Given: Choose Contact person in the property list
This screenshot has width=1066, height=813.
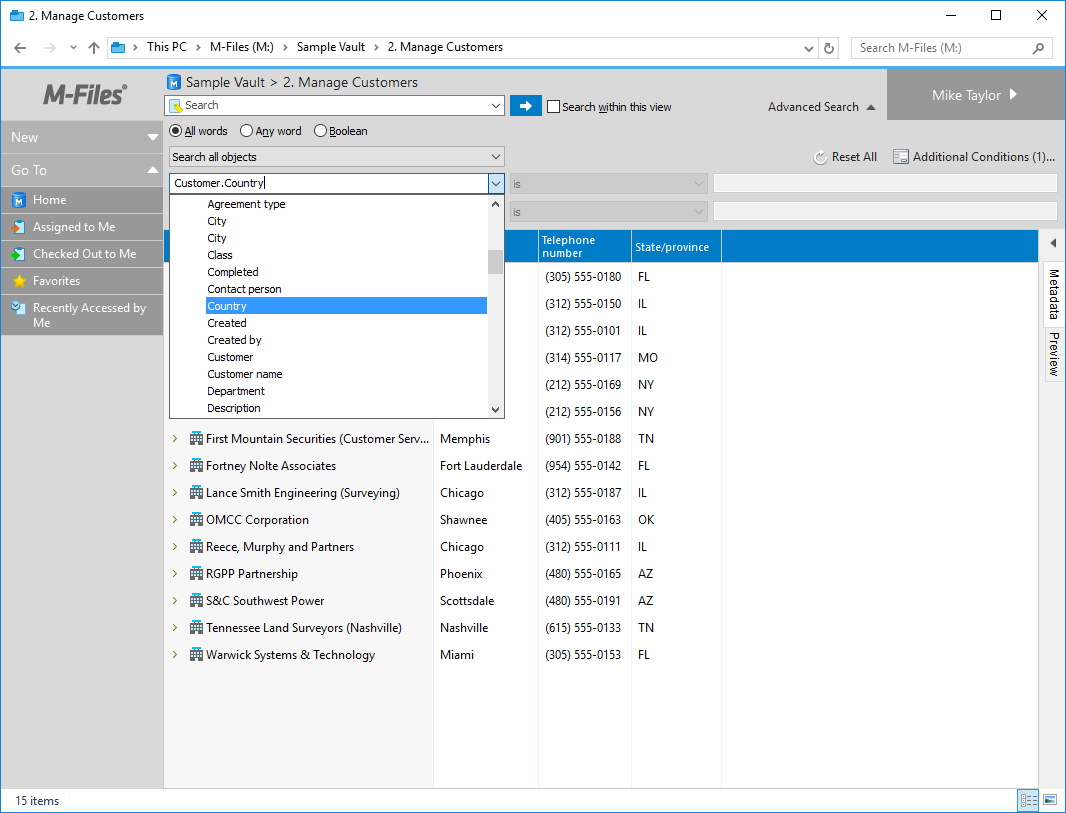Looking at the screenshot, I should click(346, 289).
